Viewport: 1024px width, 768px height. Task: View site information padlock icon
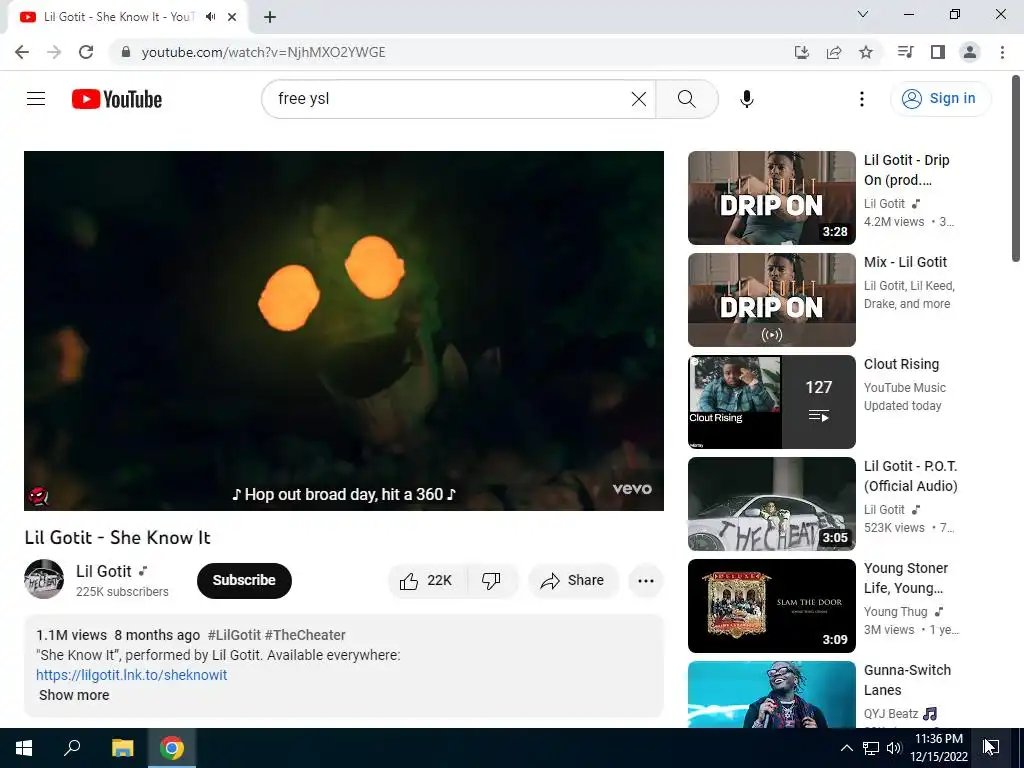point(126,52)
